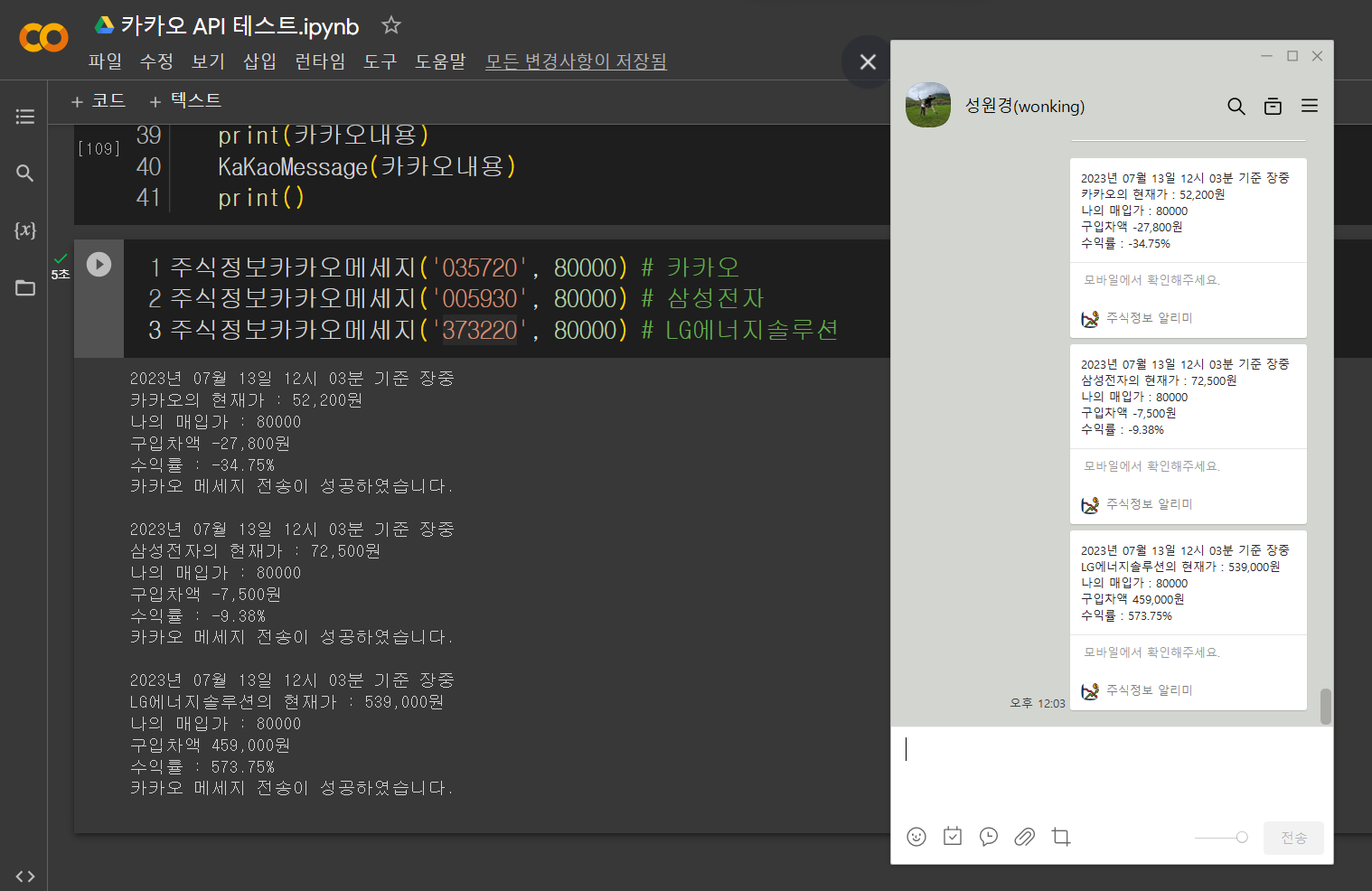Click the line KaKaoMessage(카카오내용)

[367, 166]
